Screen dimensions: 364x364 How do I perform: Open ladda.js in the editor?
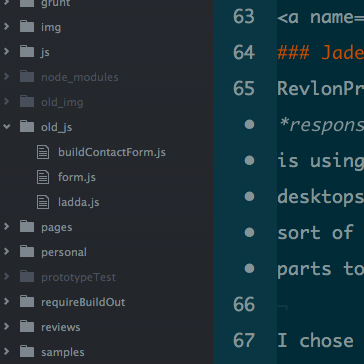pos(79,202)
